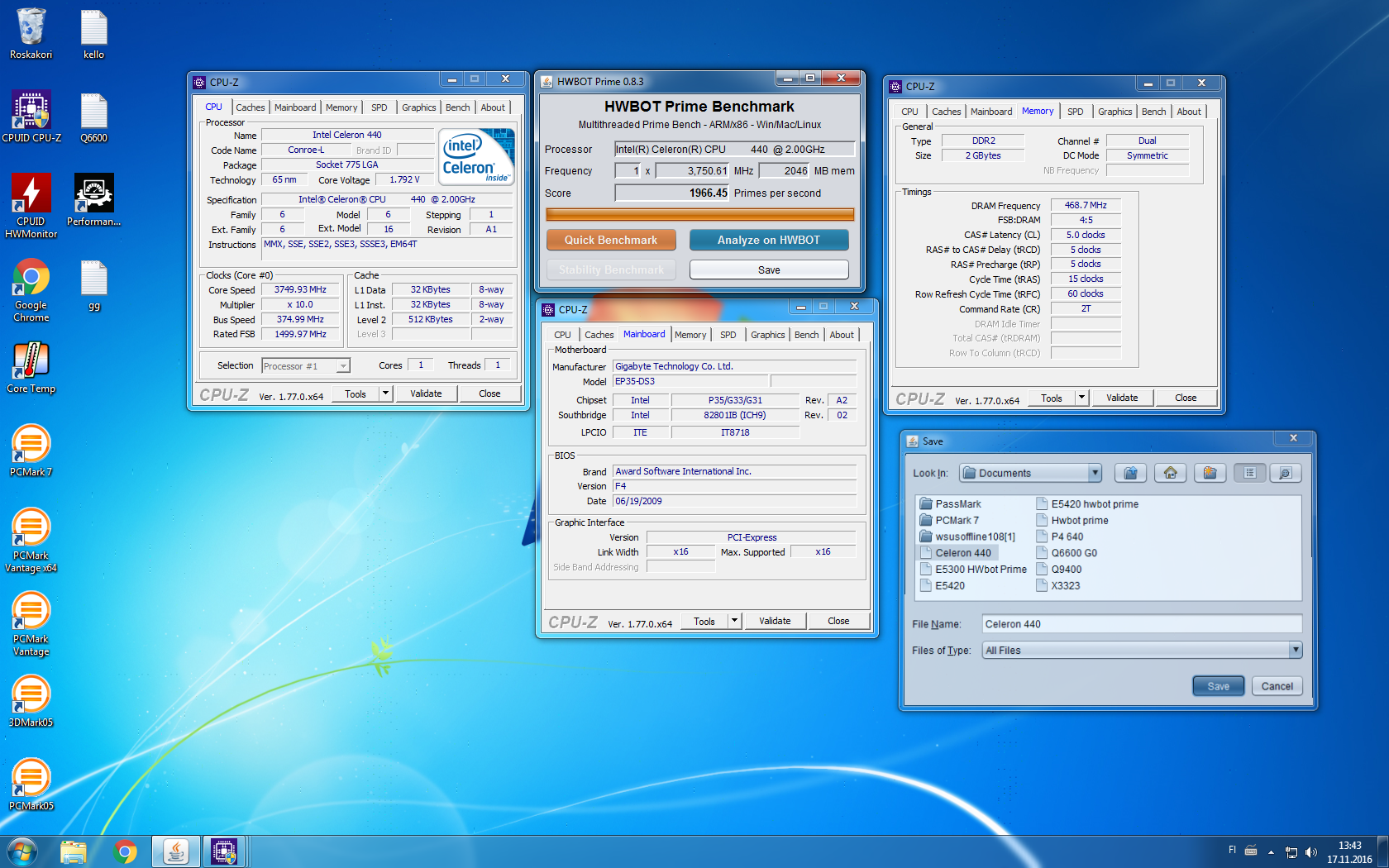
Task: Switch Save dialog to details view
Action: pyautogui.click(x=1285, y=473)
